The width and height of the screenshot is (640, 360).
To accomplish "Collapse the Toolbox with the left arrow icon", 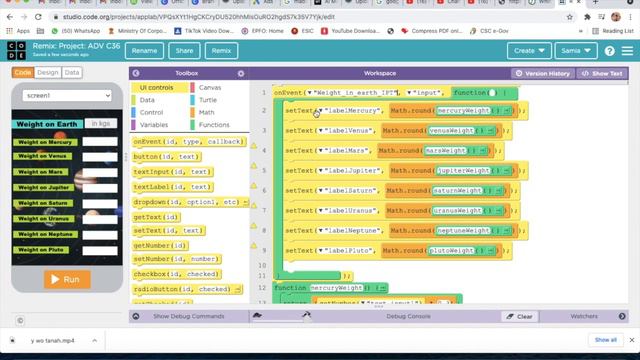I will pos(136,73).
